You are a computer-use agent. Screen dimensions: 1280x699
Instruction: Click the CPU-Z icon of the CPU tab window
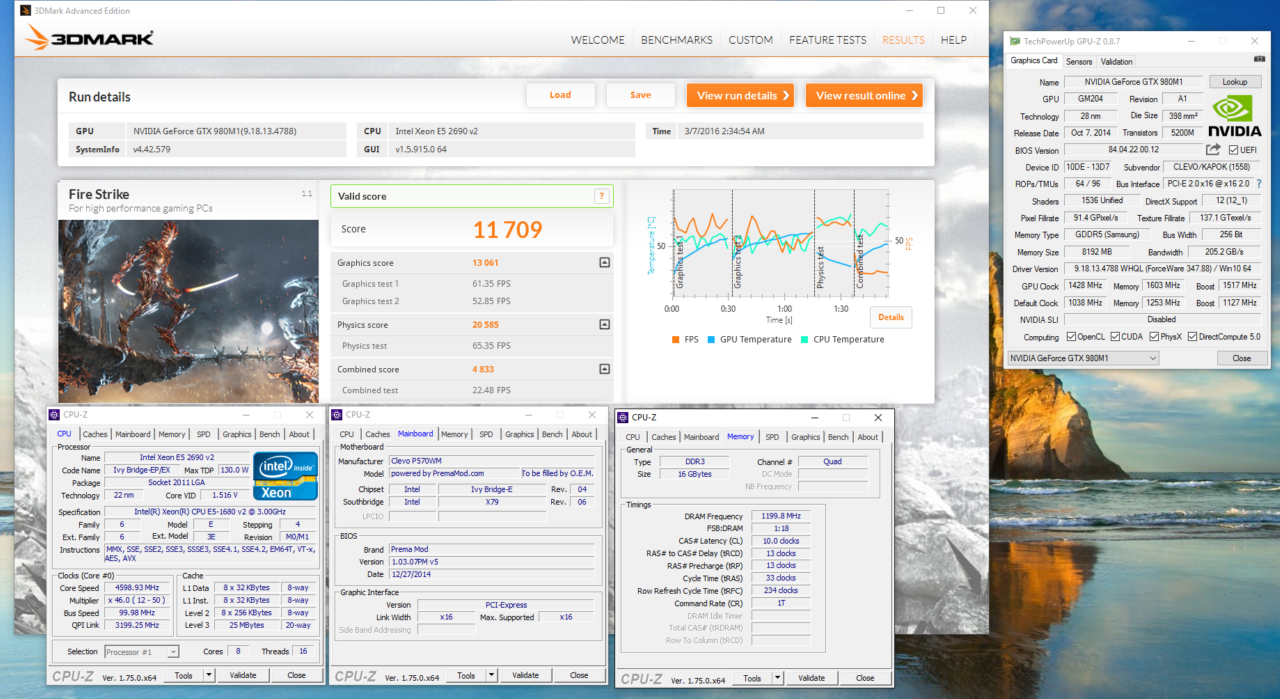point(55,414)
